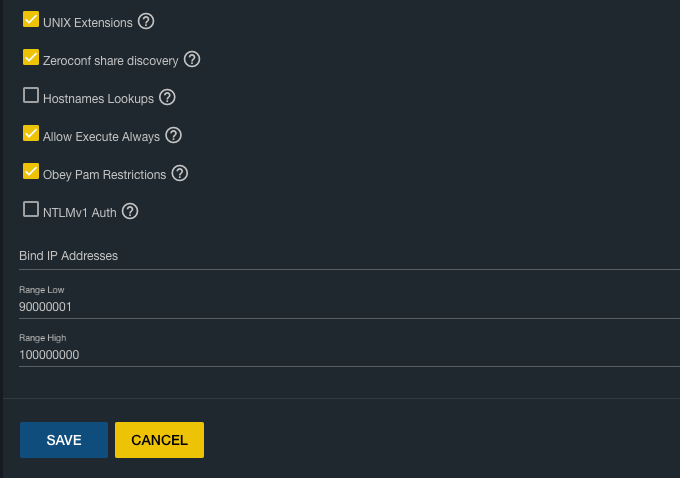This screenshot has width=680, height=478.
Task: Toggle the Allow Execute Always checkbox
Action: click(31, 134)
